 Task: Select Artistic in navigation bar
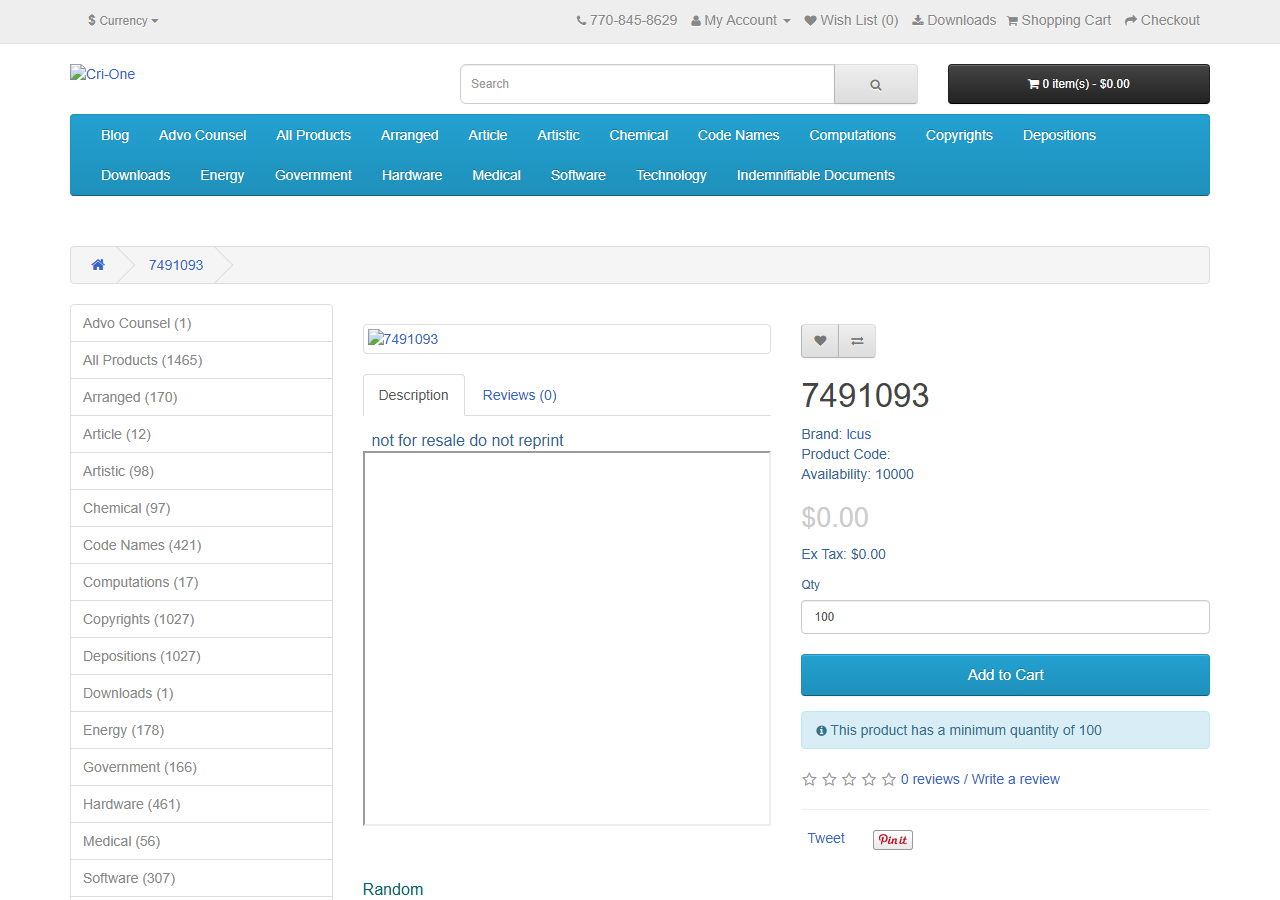click(x=558, y=135)
